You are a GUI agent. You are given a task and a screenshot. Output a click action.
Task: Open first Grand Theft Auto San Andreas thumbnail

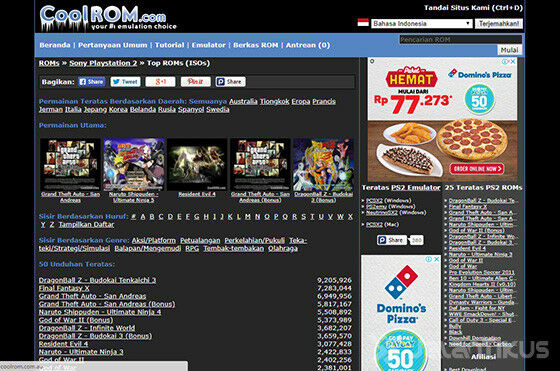tap(70, 165)
